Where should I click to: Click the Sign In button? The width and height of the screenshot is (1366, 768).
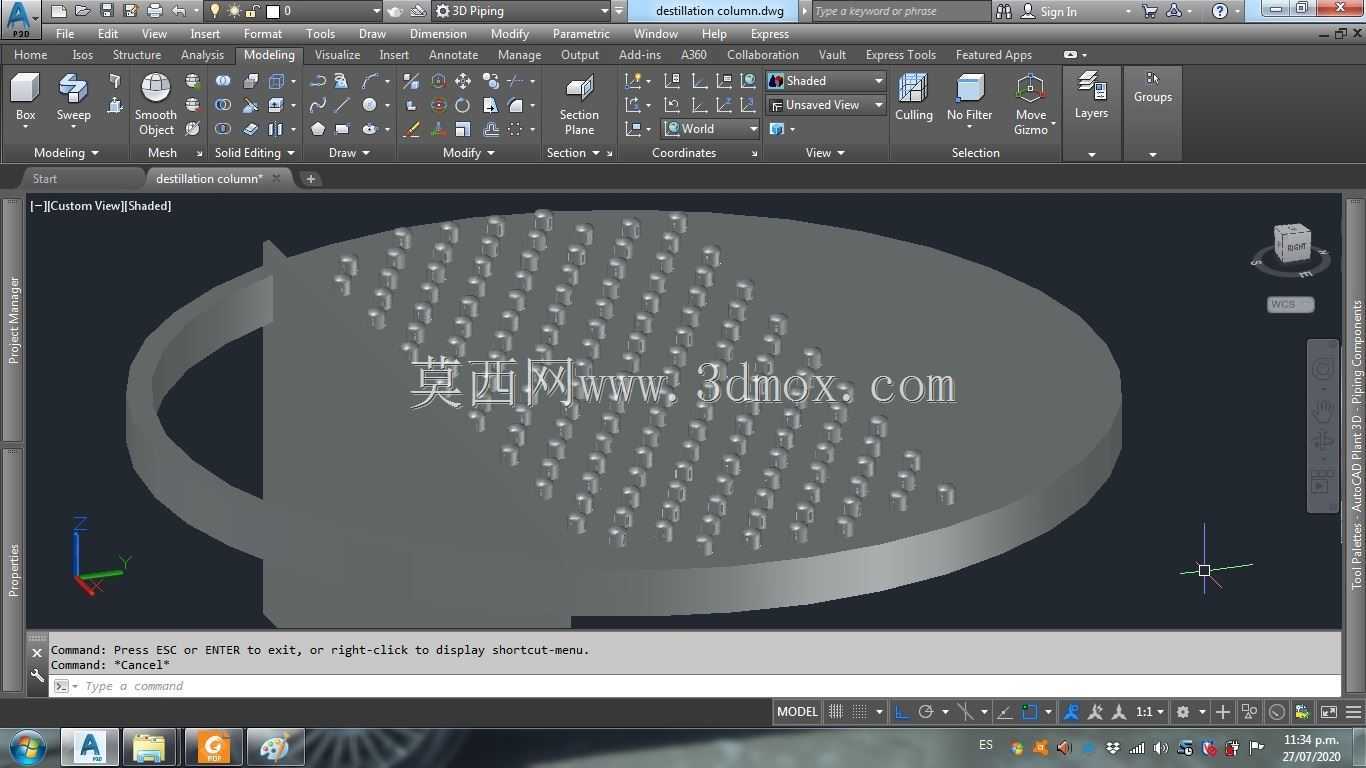click(x=1049, y=11)
